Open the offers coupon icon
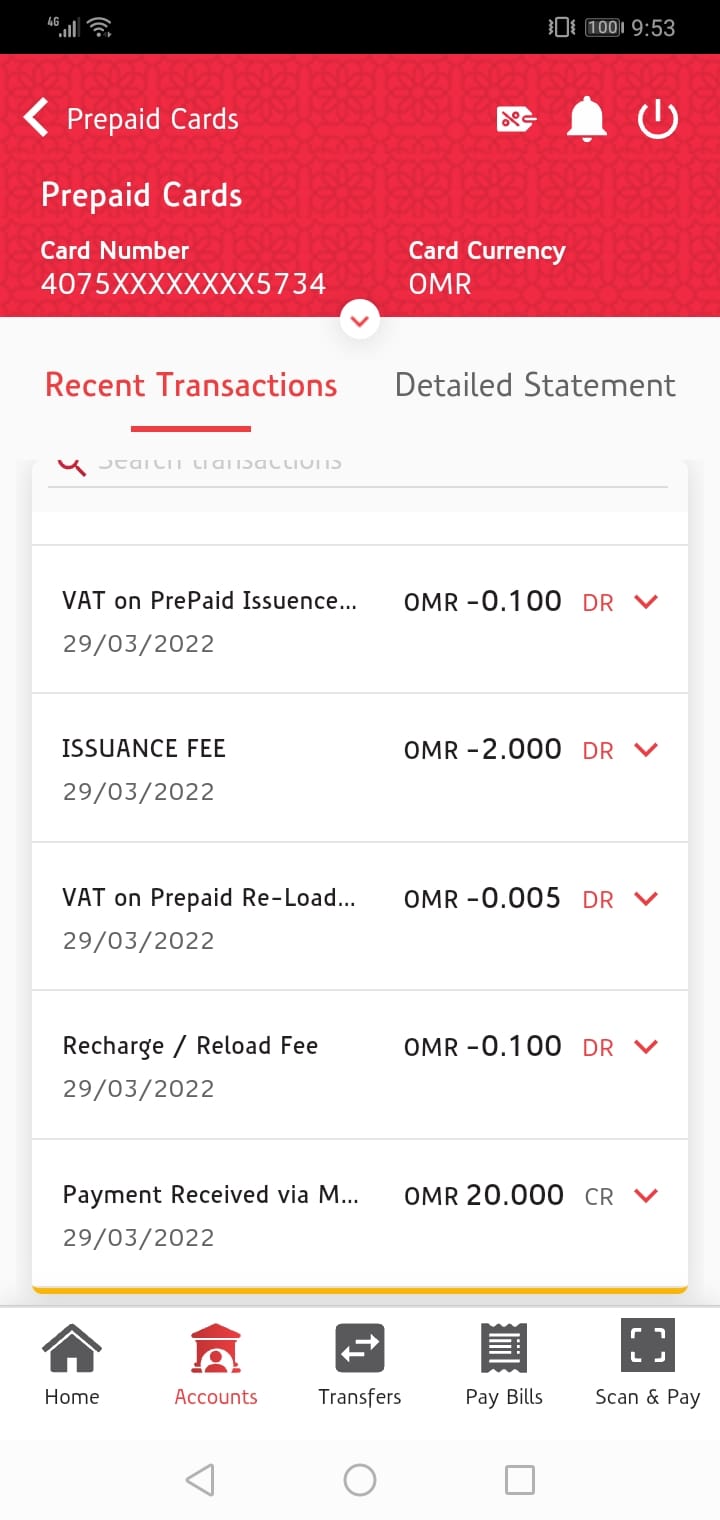The width and height of the screenshot is (720, 1520). (516, 120)
